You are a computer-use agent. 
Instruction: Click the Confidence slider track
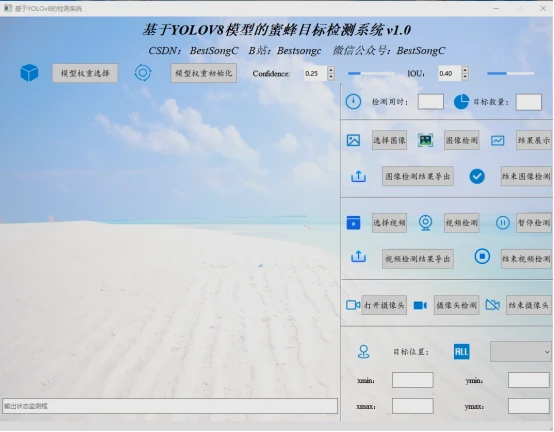point(371,73)
